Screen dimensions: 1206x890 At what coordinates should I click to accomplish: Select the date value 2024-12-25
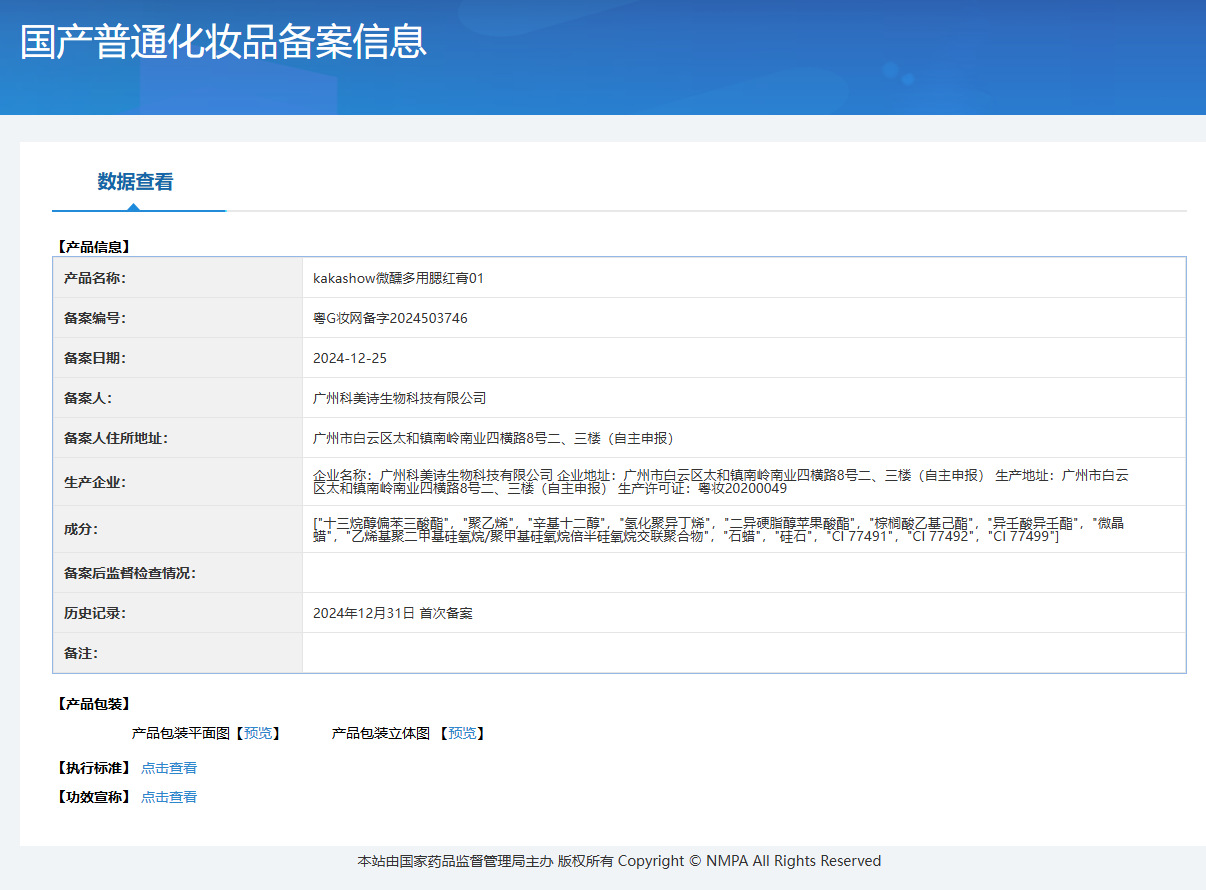pos(350,358)
